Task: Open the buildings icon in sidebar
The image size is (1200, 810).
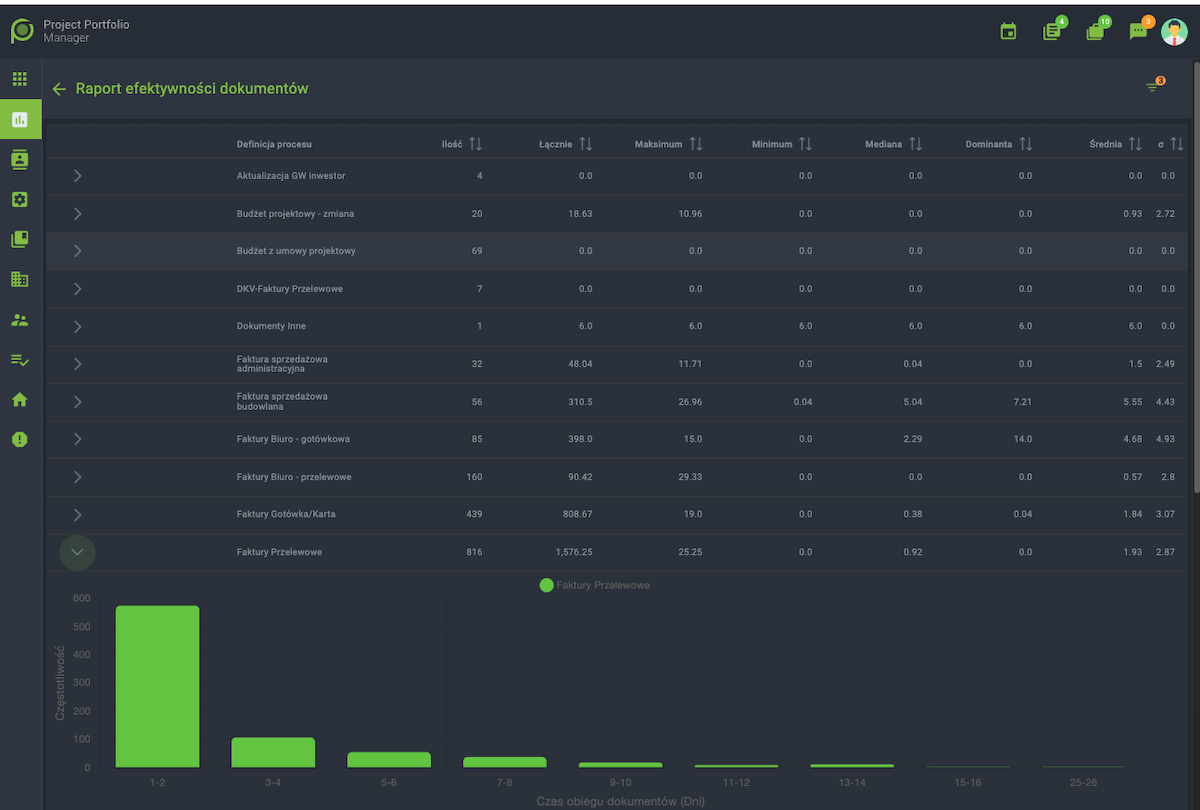Action: point(20,280)
